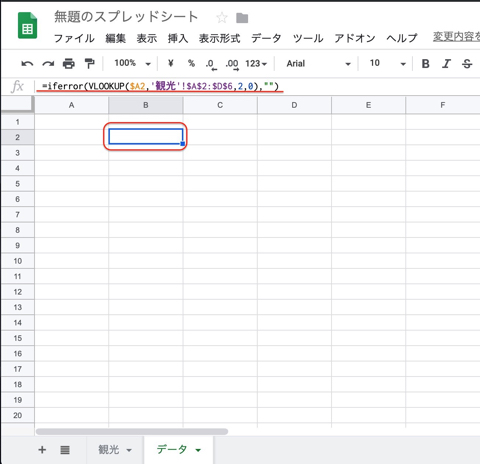Open the zoom 100% dropdown
The height and width of the screenshot is (464, 480).
[x=133, y=63]
